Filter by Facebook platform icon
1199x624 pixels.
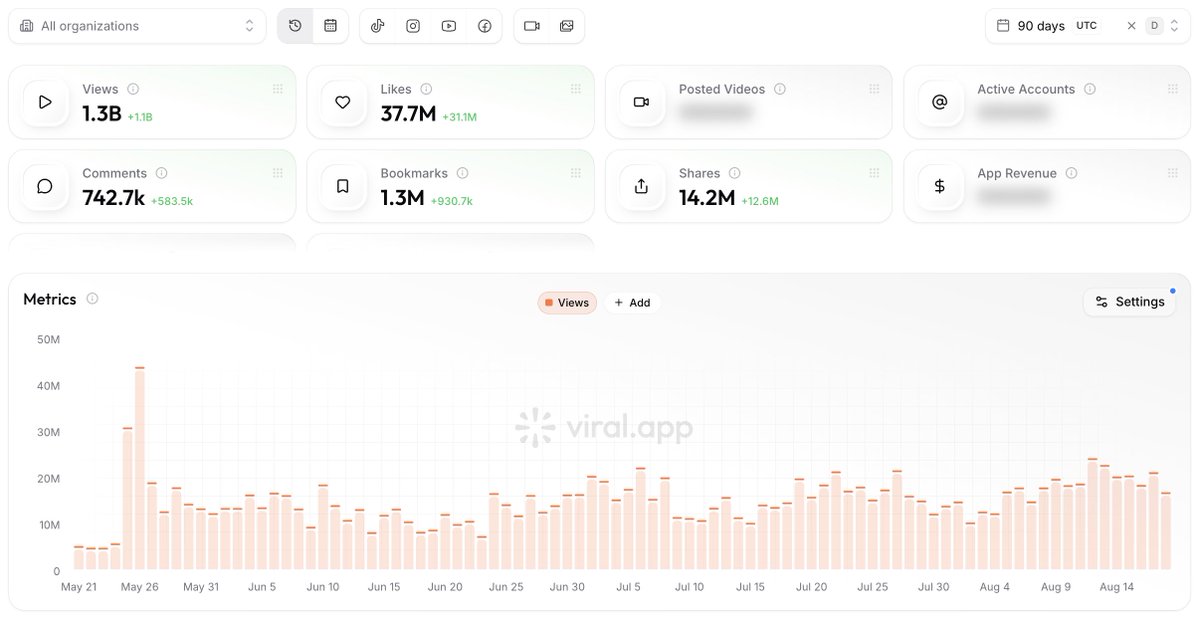484,26
